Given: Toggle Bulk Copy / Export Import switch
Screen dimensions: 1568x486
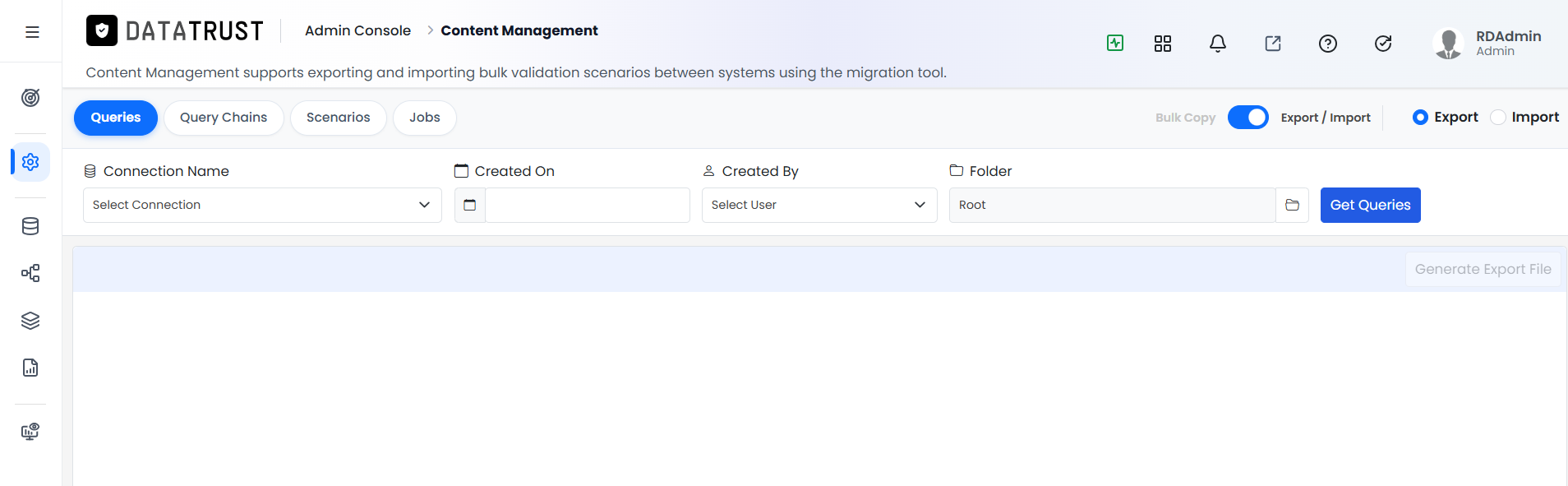Looking at the screenshot, I should [1248, 118].
